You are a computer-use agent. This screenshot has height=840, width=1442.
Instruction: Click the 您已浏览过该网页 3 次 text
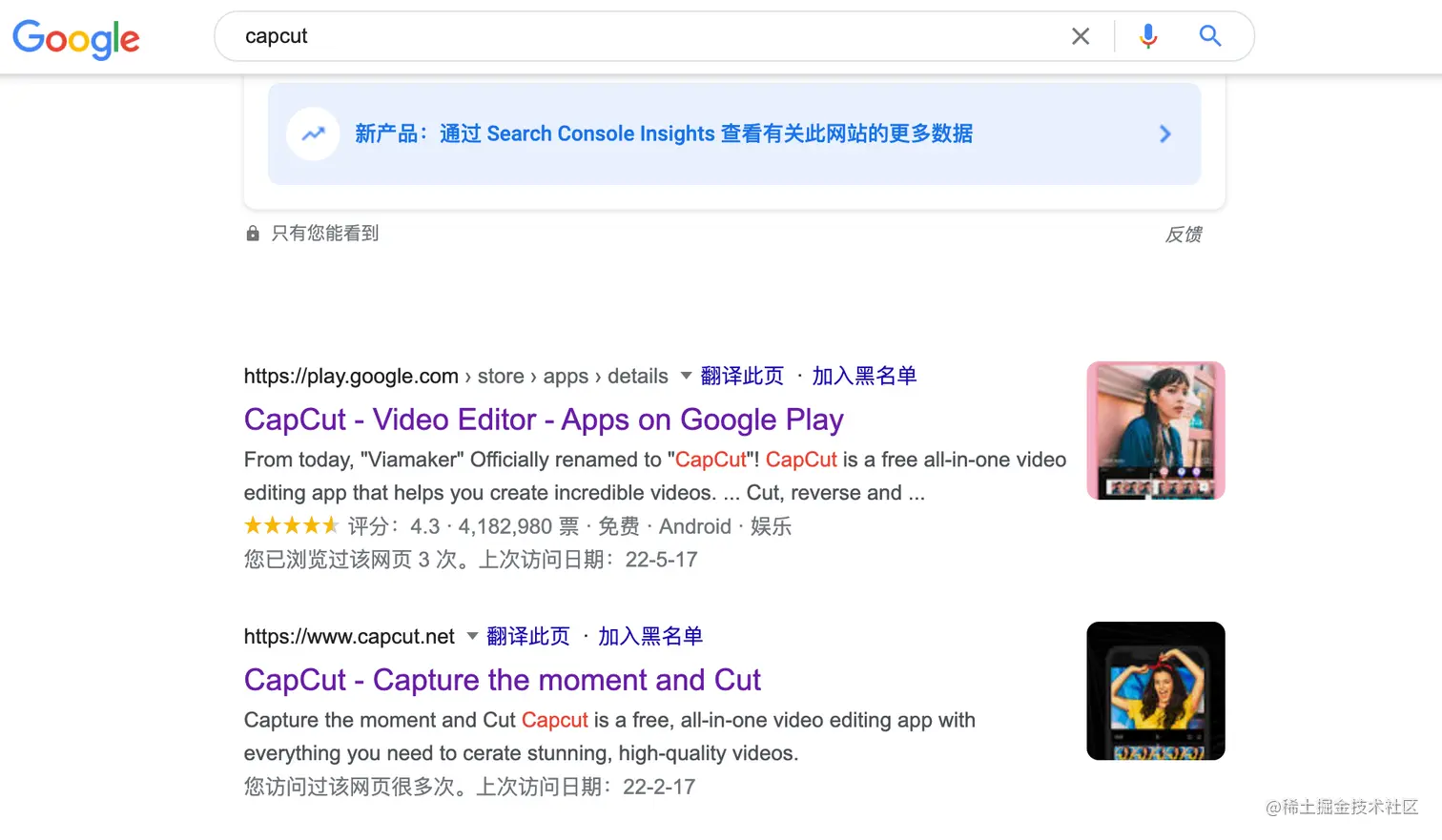pyautogui.click(x=350, y=560)
